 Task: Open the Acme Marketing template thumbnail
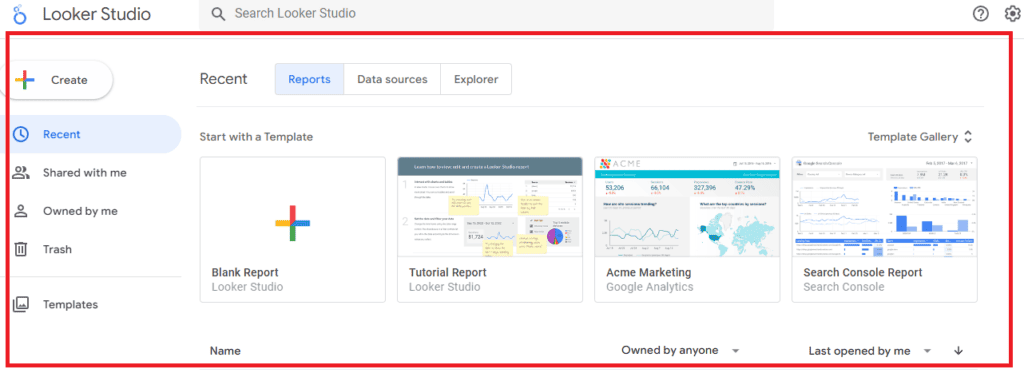pos(687,206)
